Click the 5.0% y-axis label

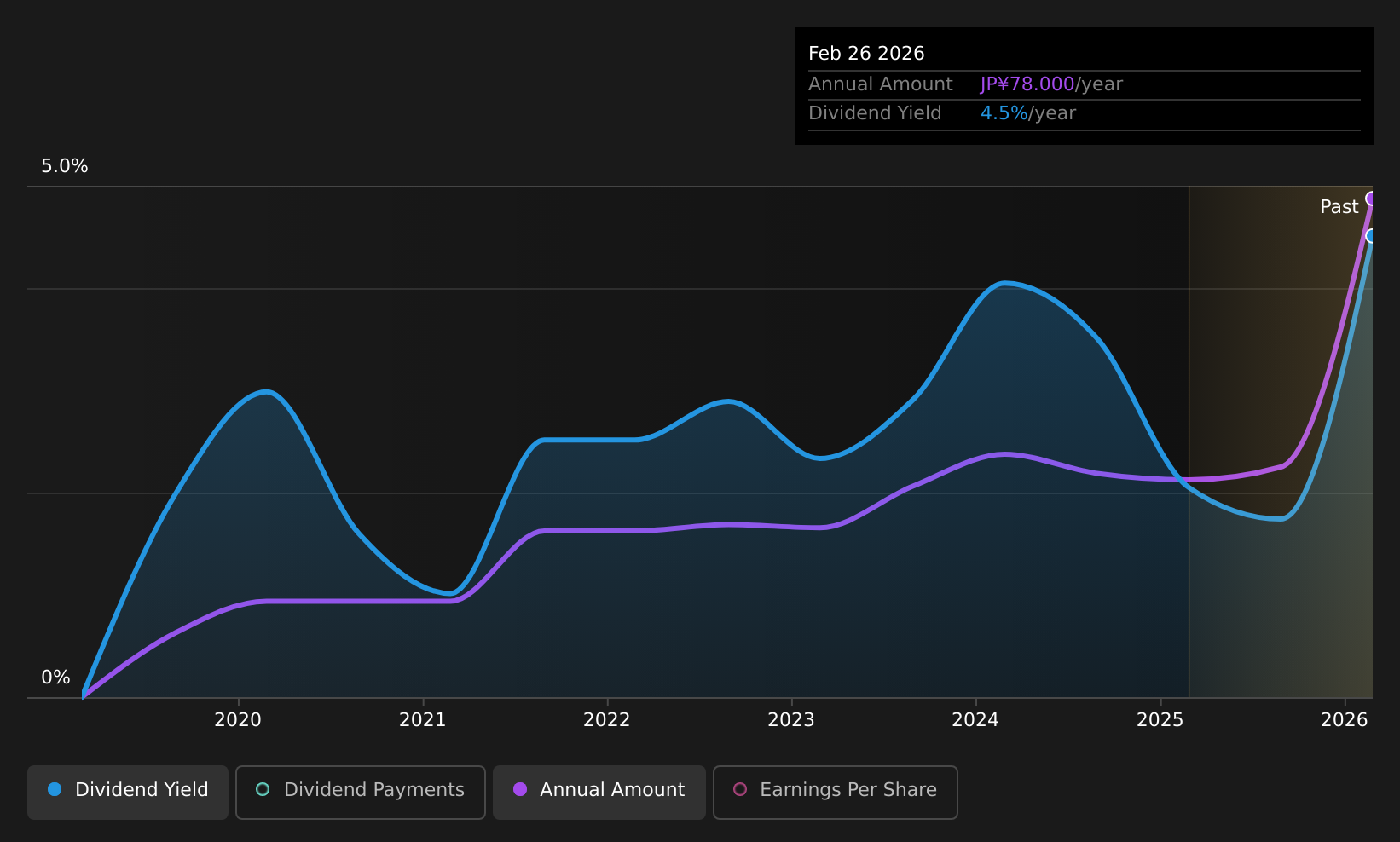point(65,166)
